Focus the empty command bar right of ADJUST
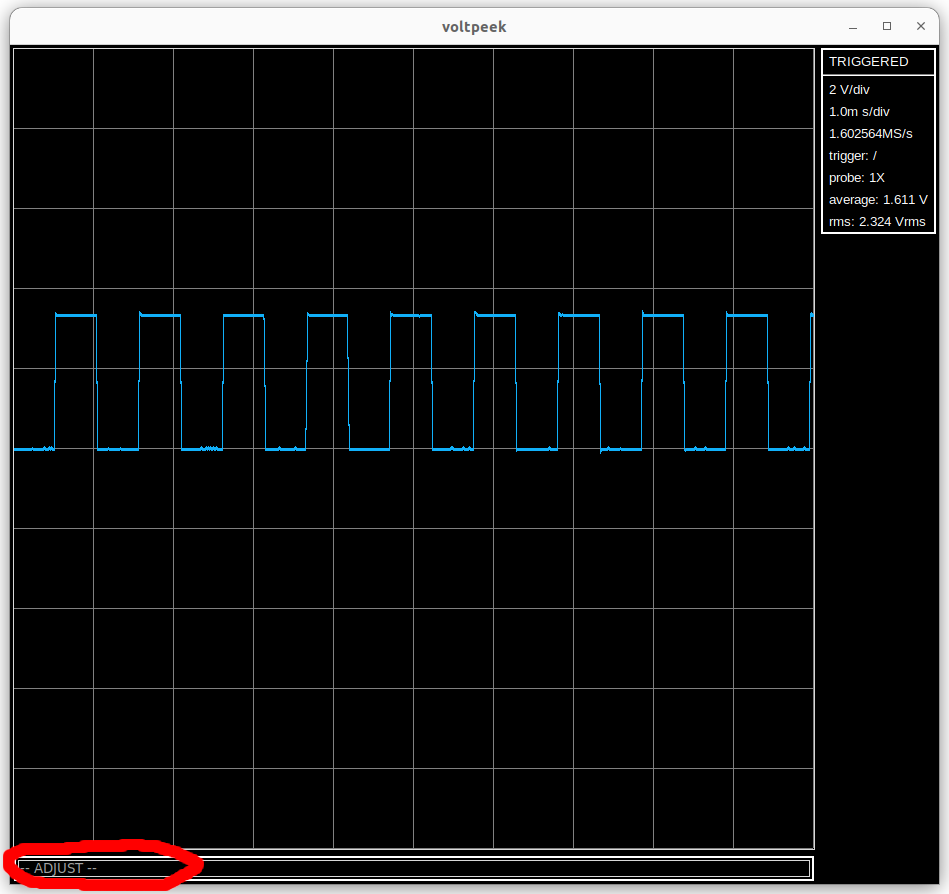Image resolution: width=949 pixels, height=894 pixels. point(500,868)
